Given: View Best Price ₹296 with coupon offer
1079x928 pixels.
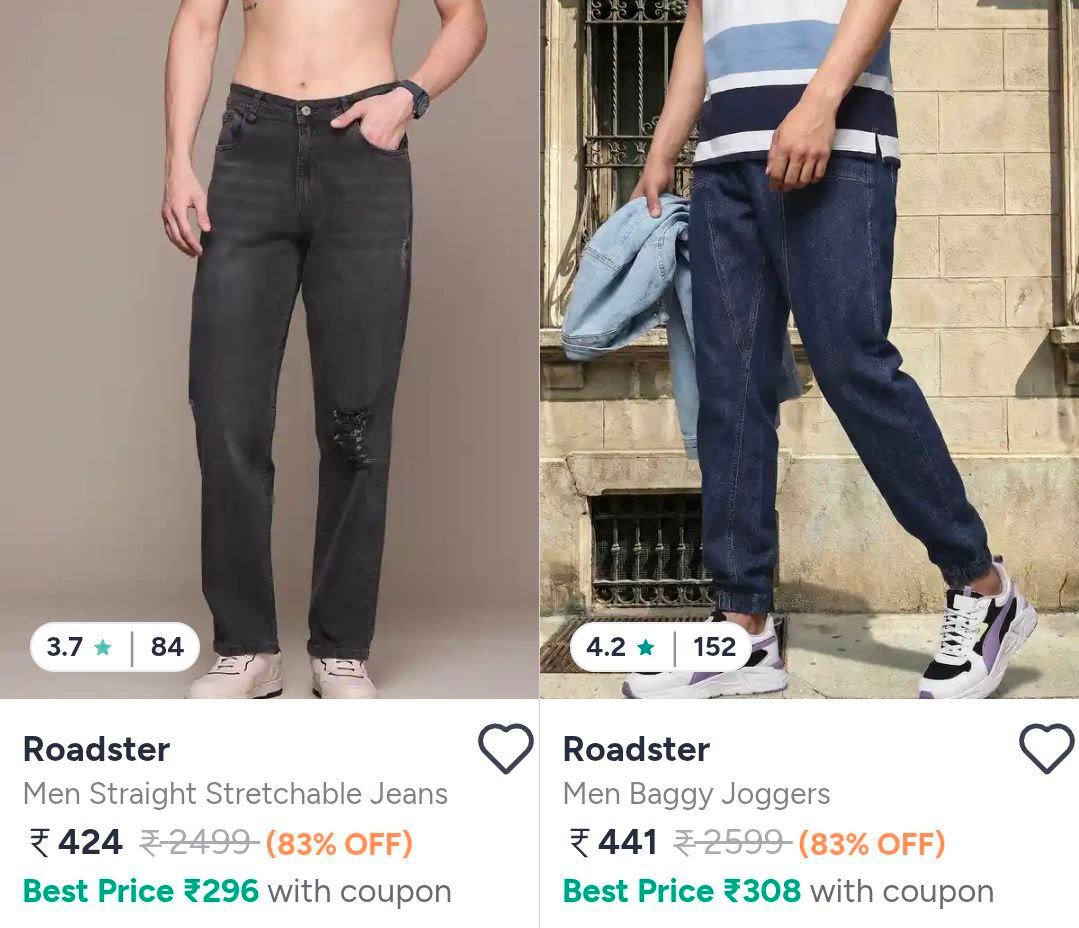Looking at the screenshot, I should [237, 891].
